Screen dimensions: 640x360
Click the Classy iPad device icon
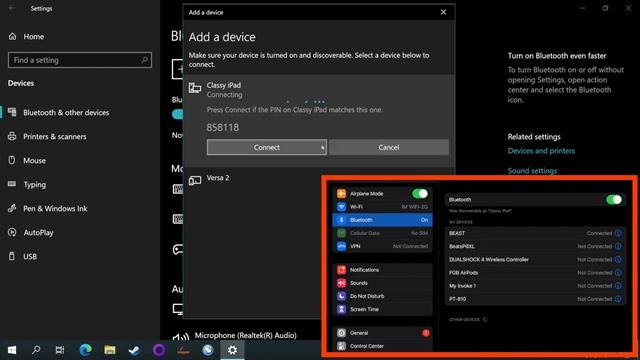click(x=195, y=88)
